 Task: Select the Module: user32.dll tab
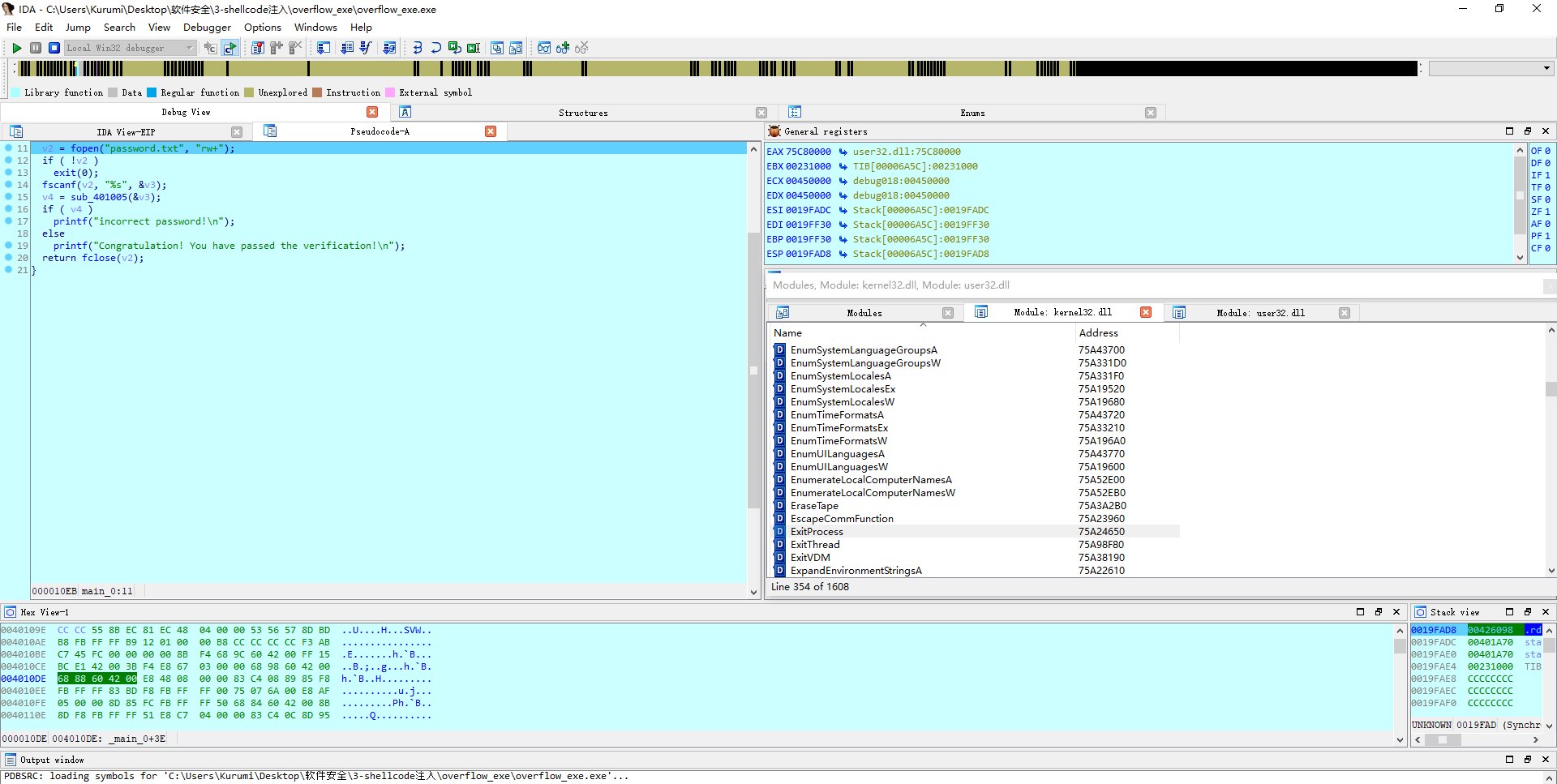click(x=1260, y=313)
